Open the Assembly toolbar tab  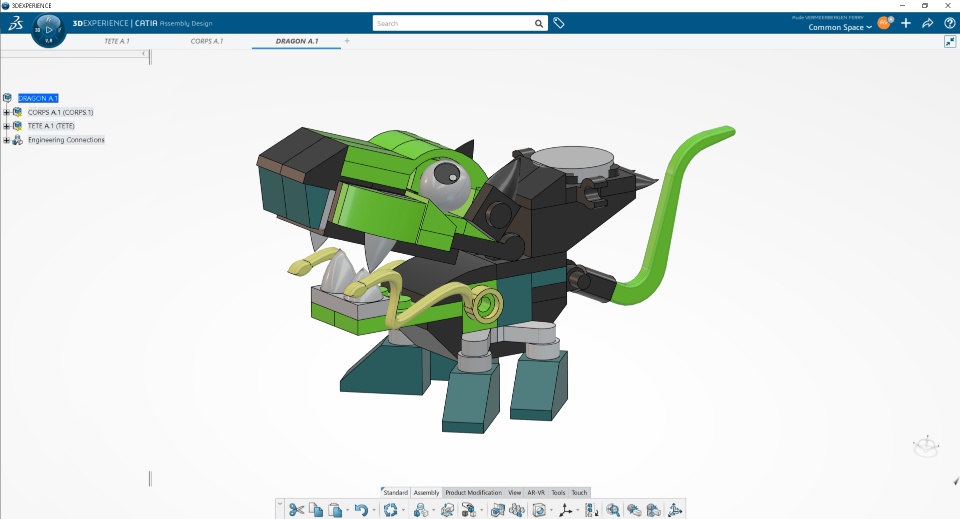[426, 492]
